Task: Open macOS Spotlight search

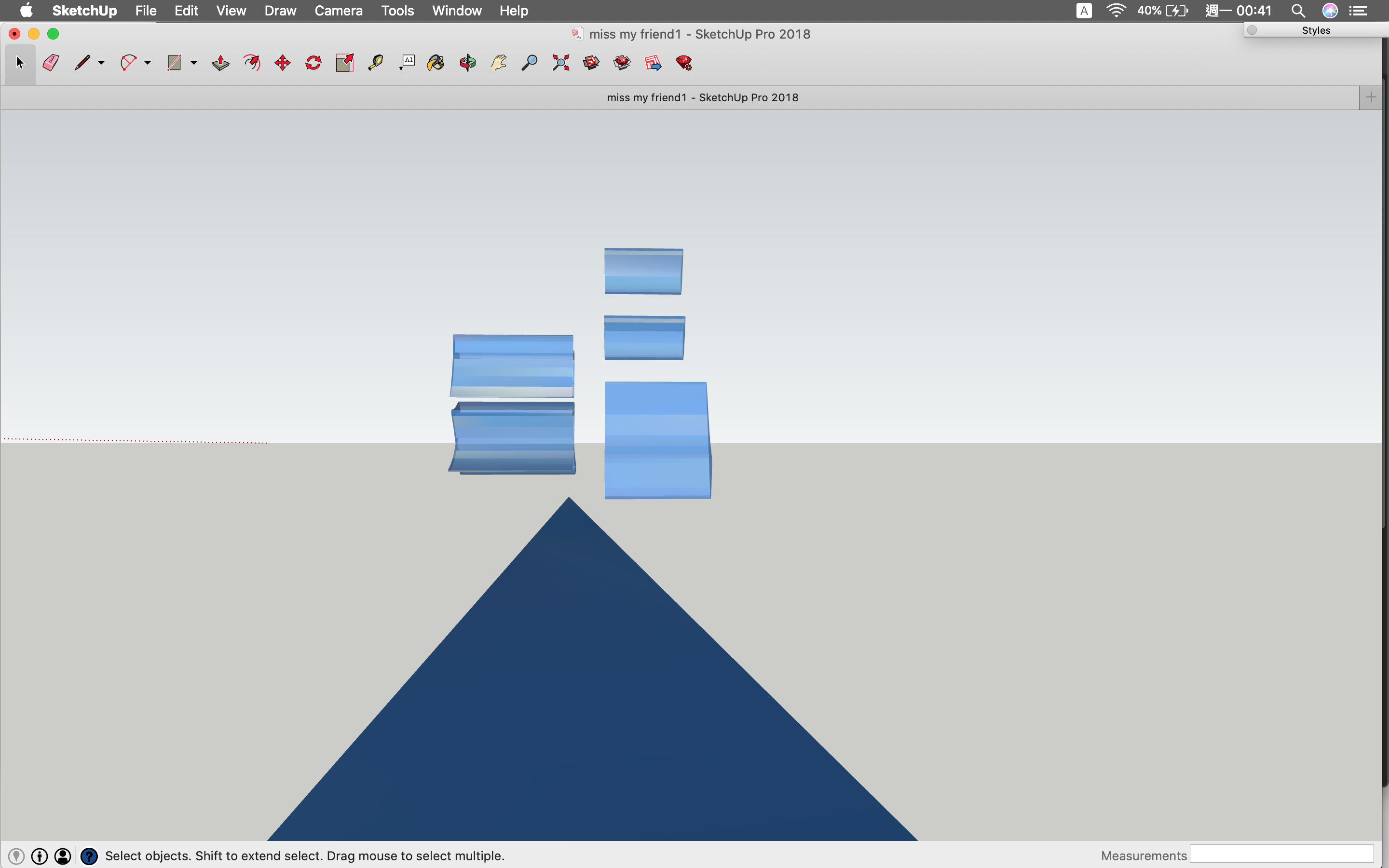Action: point(1298,10)
